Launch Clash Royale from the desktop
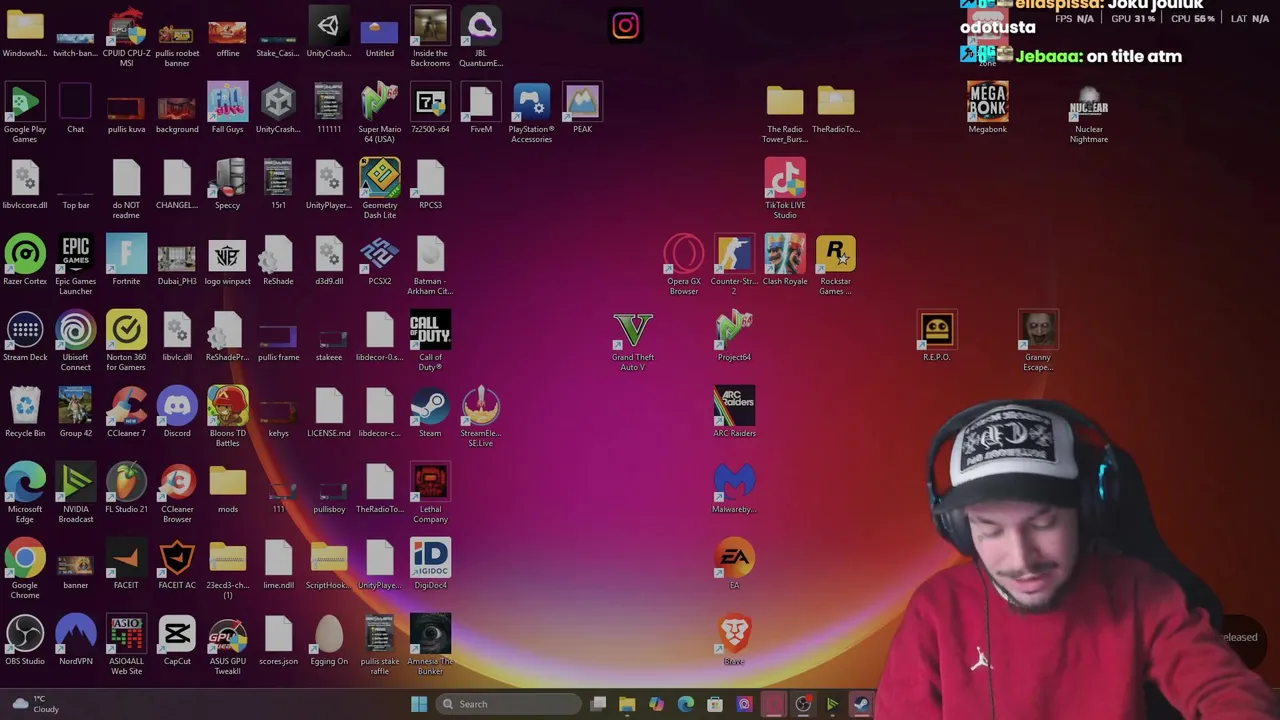Viewport: 1280px width, 720px height. pyautogui.click(x=785, y=260)
